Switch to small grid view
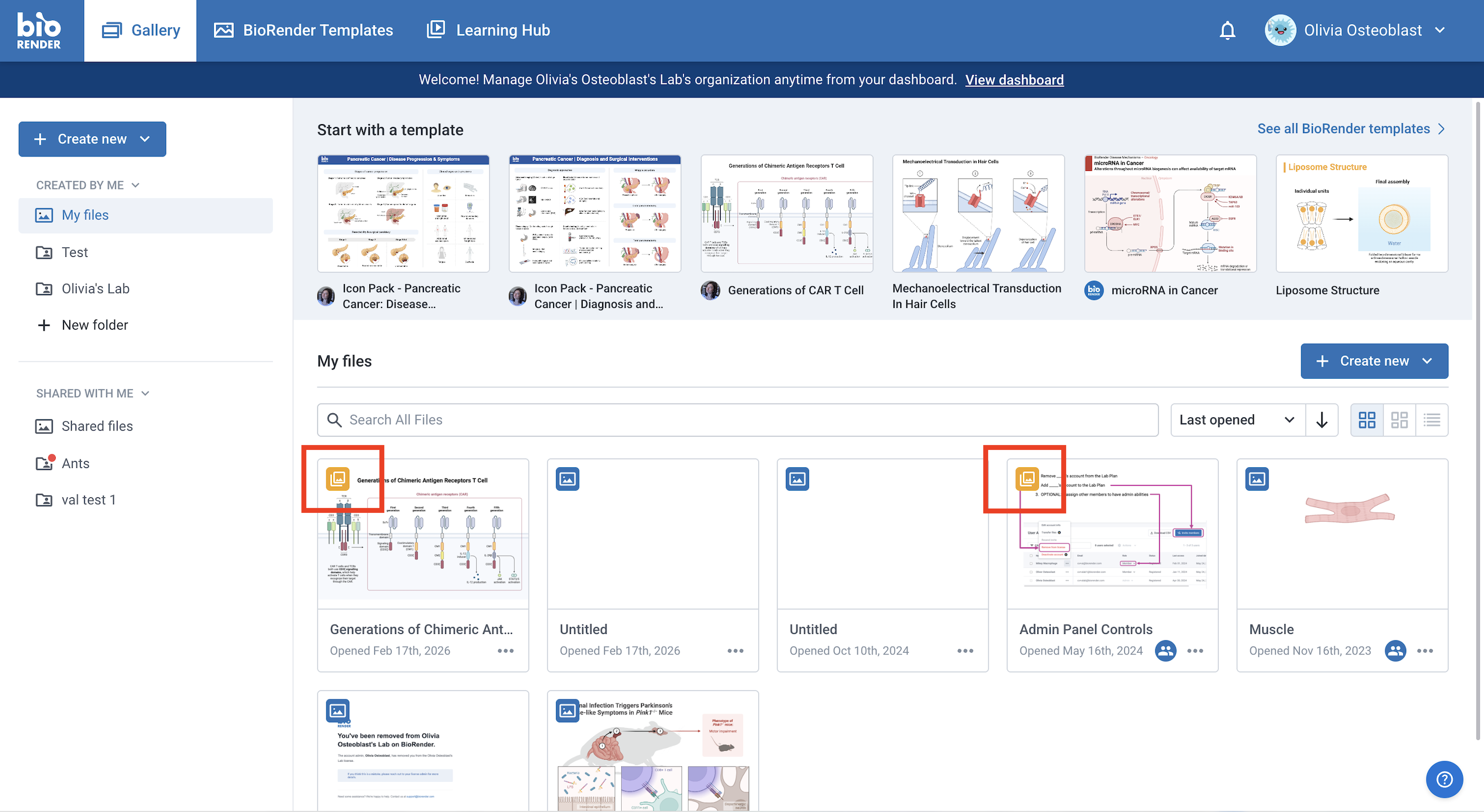This screenshot has height=812, width=1484. [x=1399, y=420]
